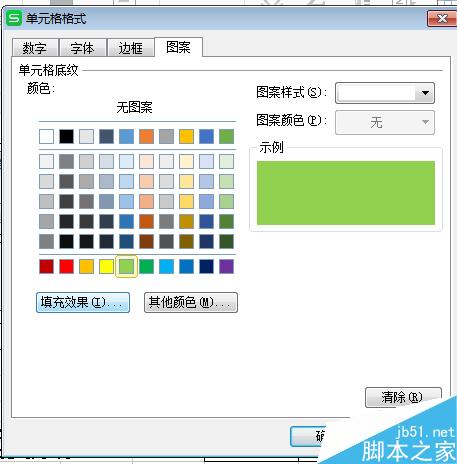Pick the light blue top-row swatch
Screen dimensions: 457x464
pos(126,136)
